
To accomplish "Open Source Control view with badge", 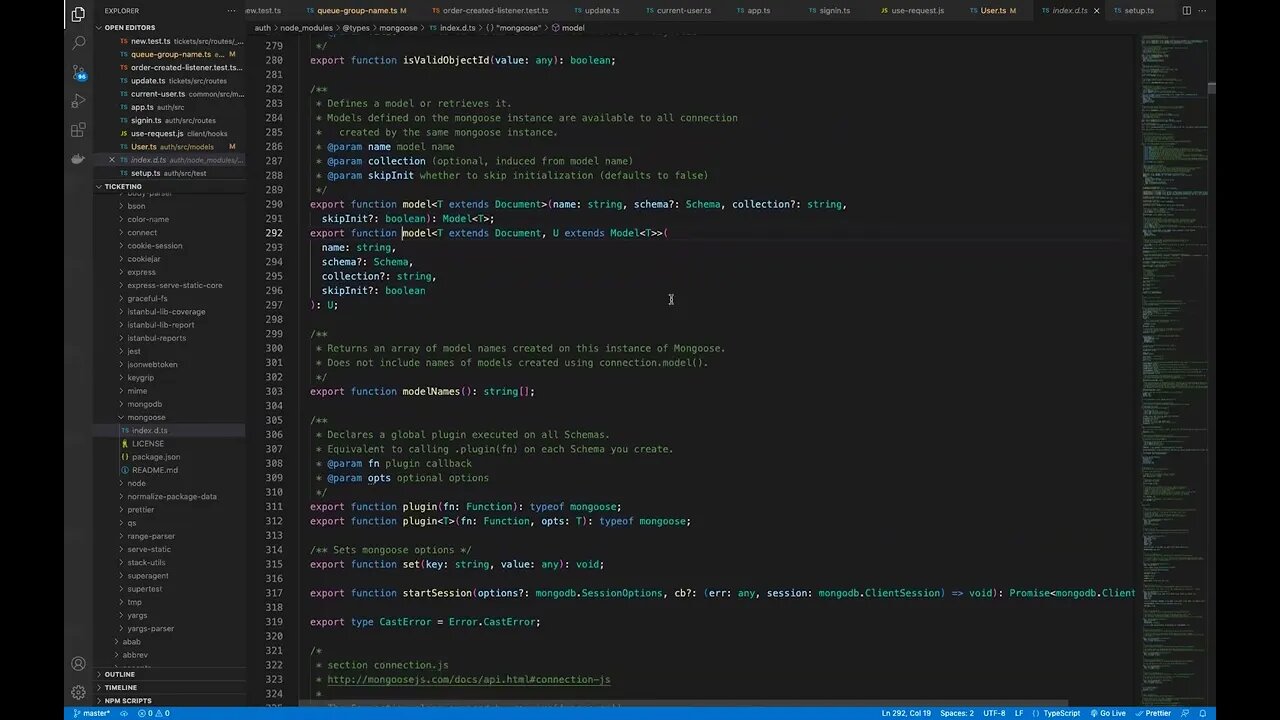I will point(78,72).
